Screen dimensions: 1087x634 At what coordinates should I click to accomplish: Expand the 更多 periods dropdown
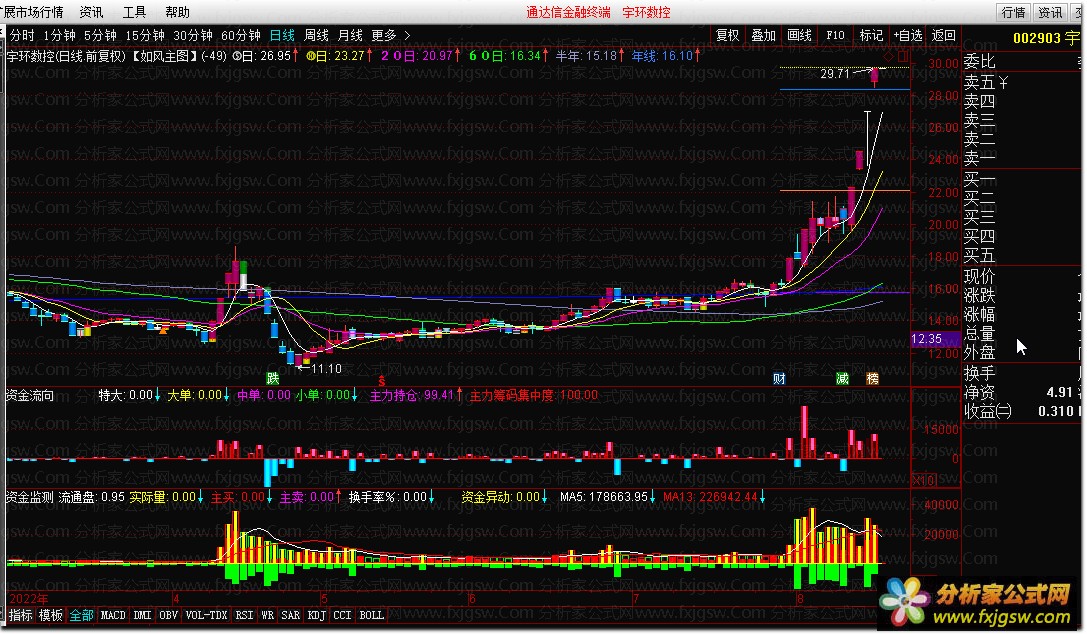point(390,35)
